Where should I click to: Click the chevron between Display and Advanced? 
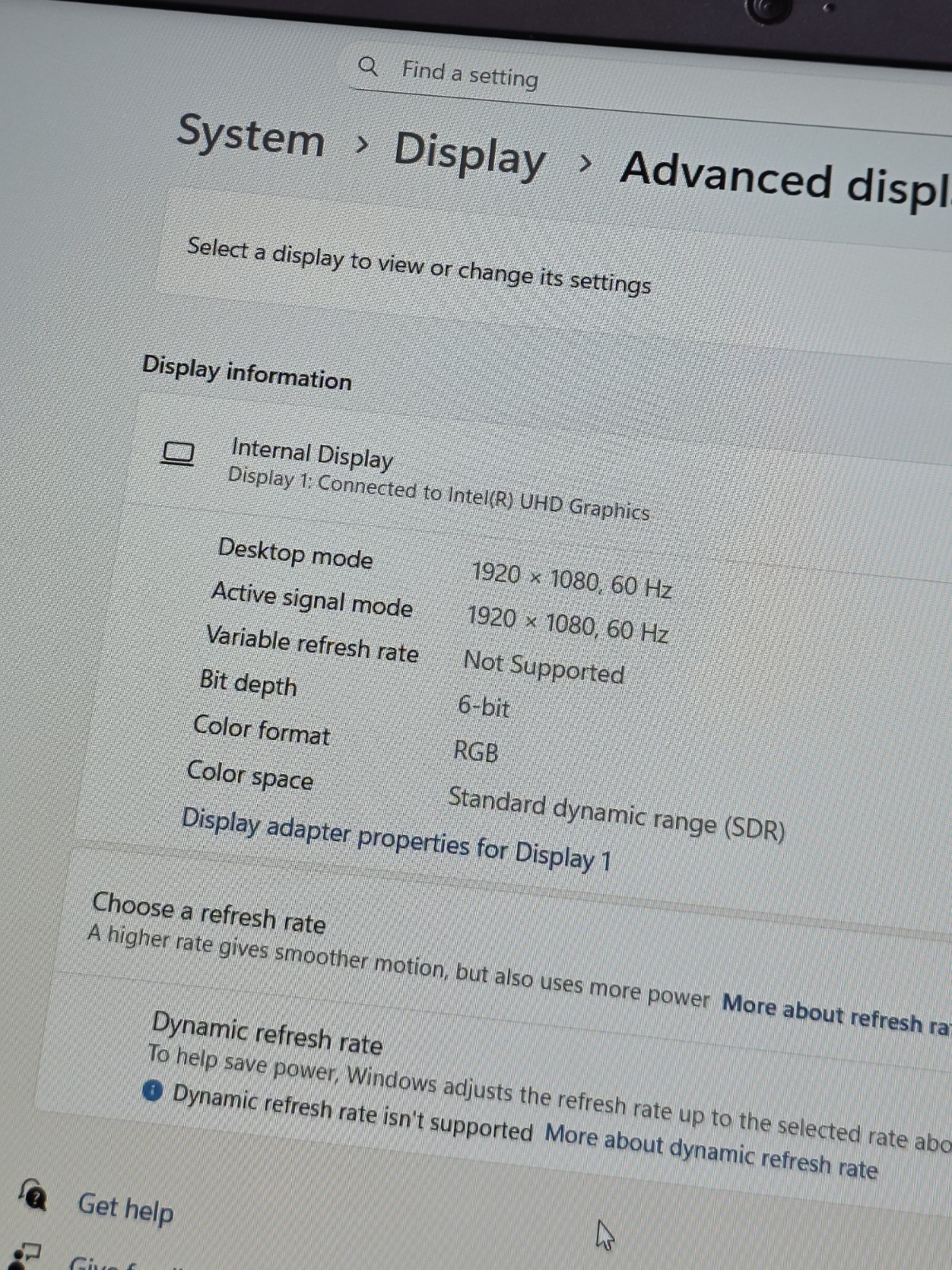[585, 164]
